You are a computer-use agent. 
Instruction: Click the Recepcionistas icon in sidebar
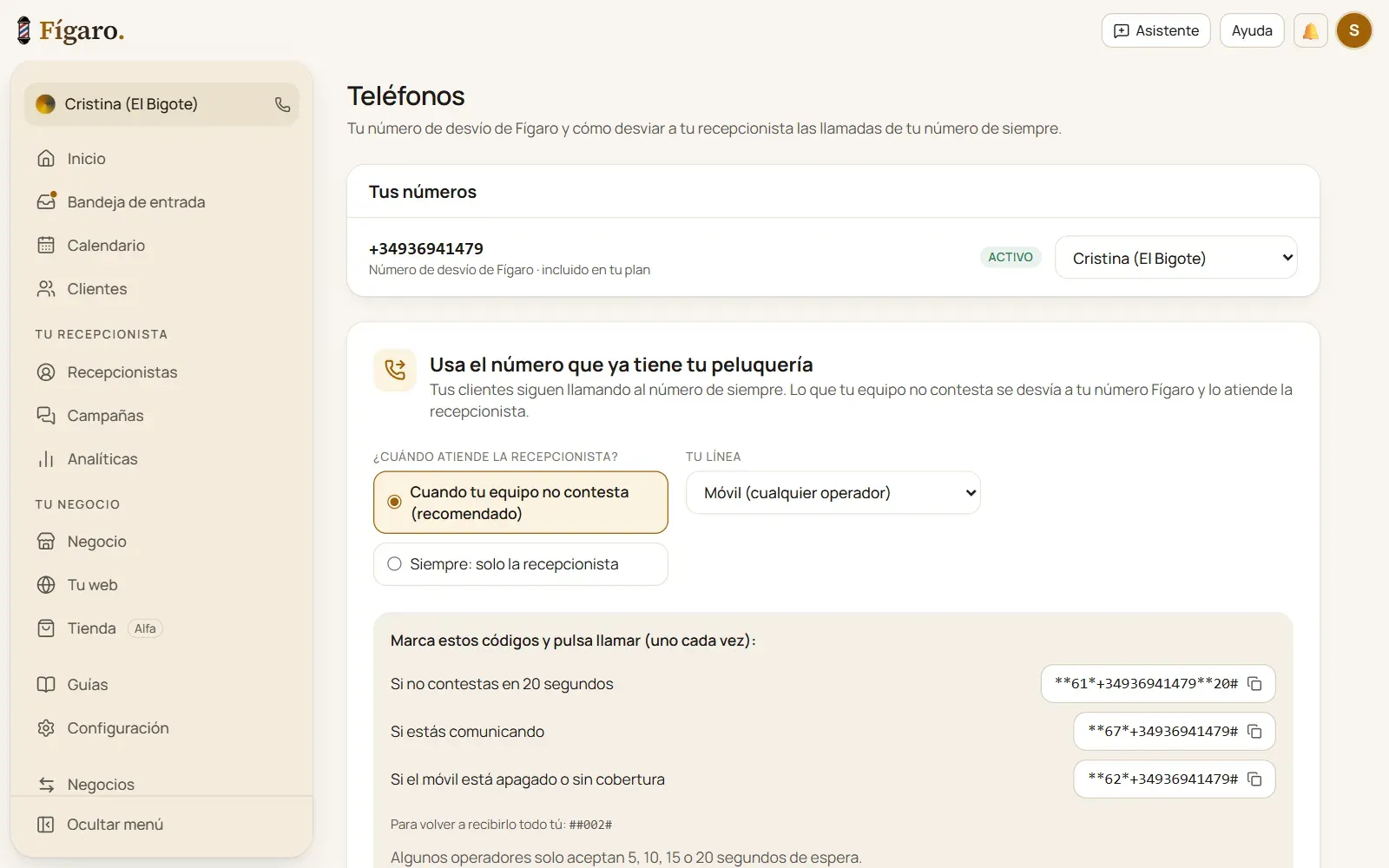point(46,372)
